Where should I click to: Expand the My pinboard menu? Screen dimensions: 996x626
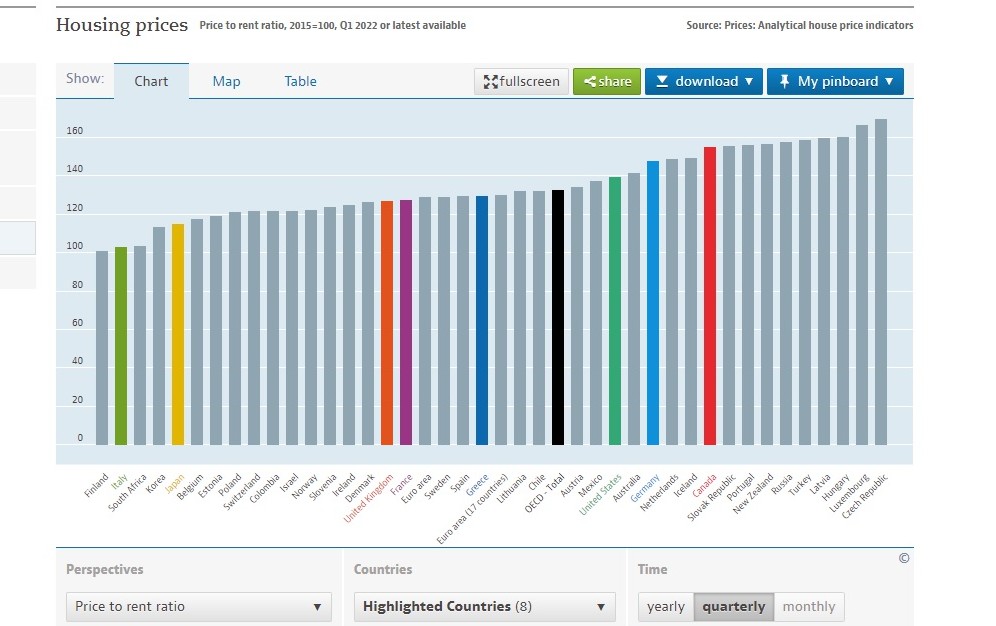pos(835,82)
